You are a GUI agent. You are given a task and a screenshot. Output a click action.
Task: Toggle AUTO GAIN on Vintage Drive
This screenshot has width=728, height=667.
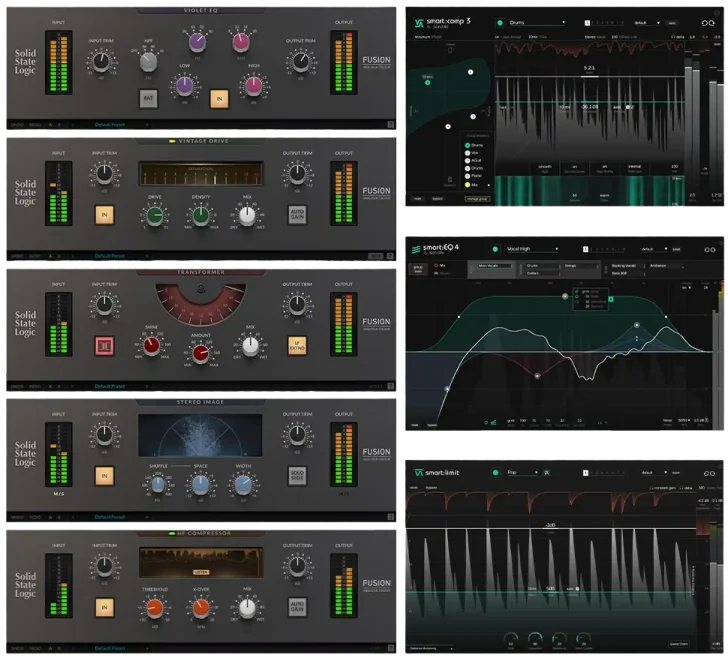coord(297,213)
